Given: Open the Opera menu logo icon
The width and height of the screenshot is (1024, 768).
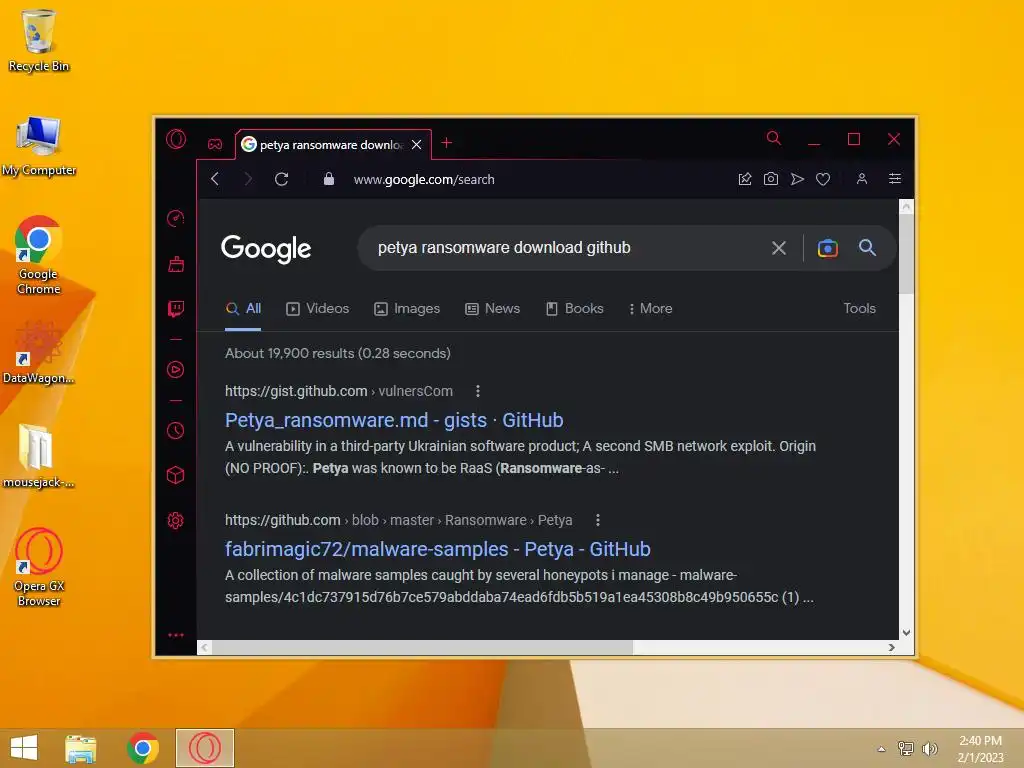Looking at the screenshot, I should coord(176,139).
